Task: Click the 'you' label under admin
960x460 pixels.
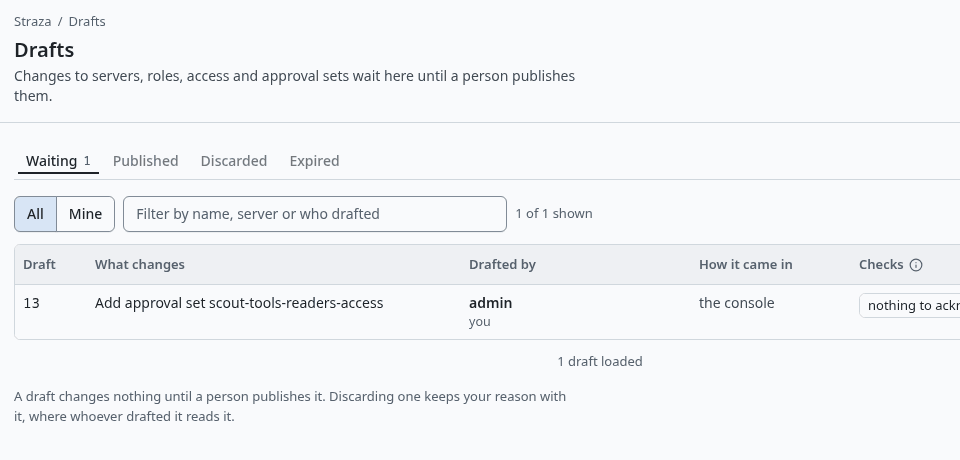Action: pyautogui.click(x=479, y=322)
